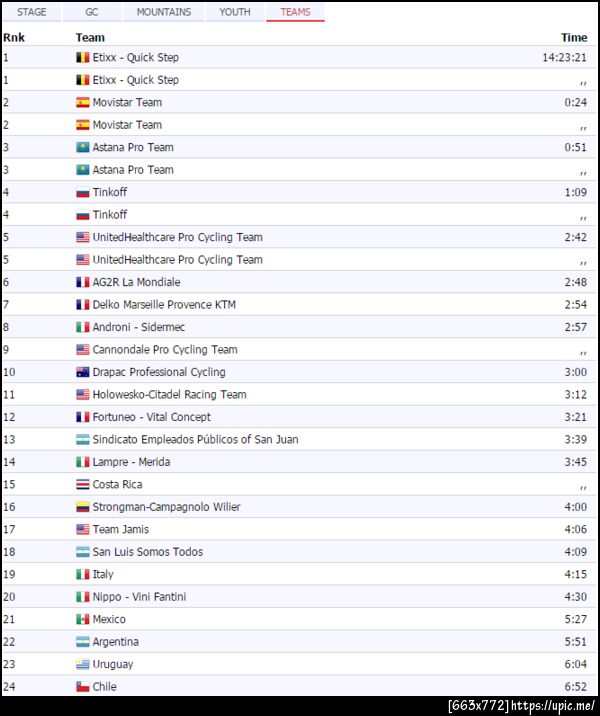Open Drapac Professional Cycling team link
The image size is (600, 716).
click(x=159, y=372)
